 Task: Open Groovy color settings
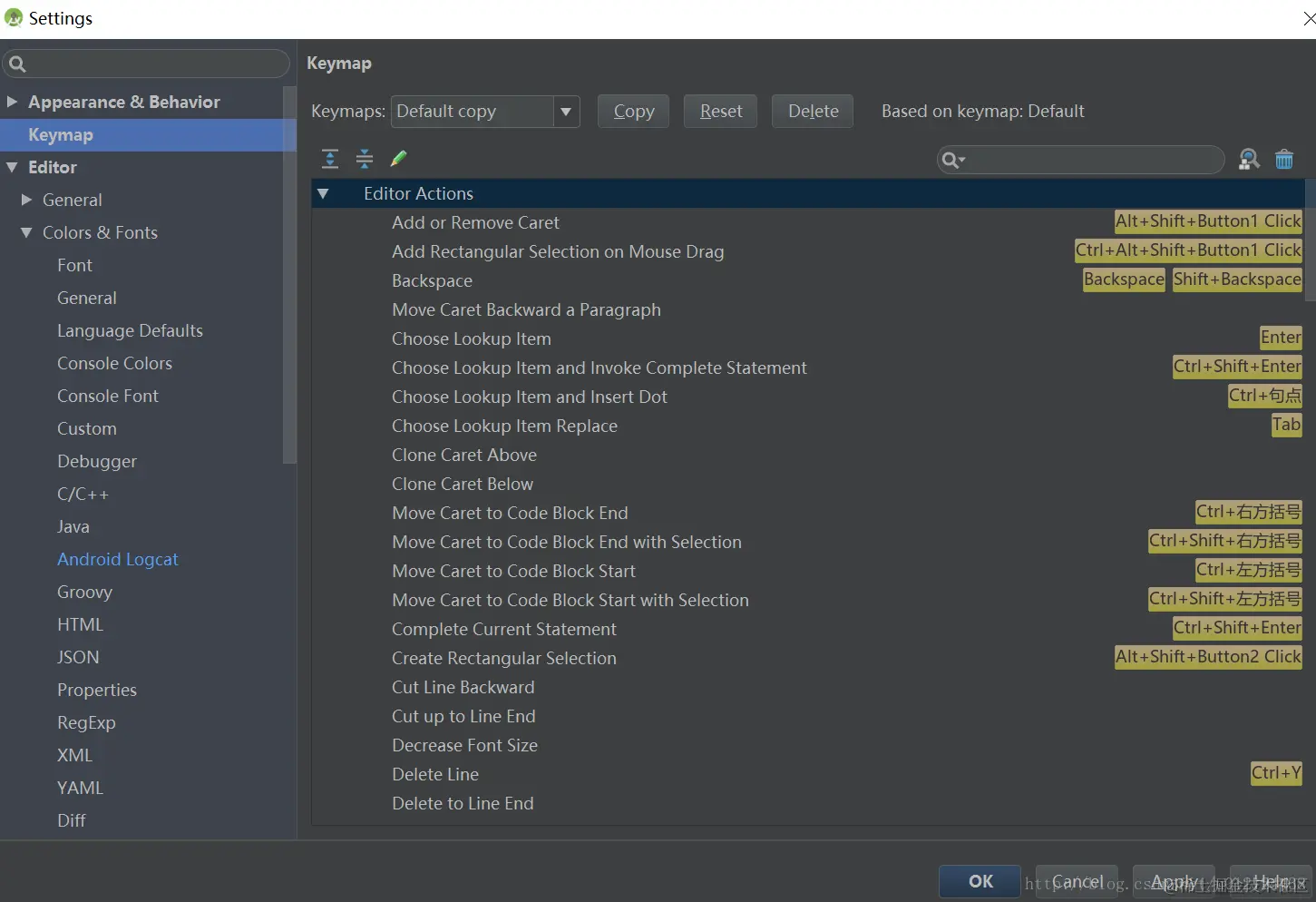[84, 592]
